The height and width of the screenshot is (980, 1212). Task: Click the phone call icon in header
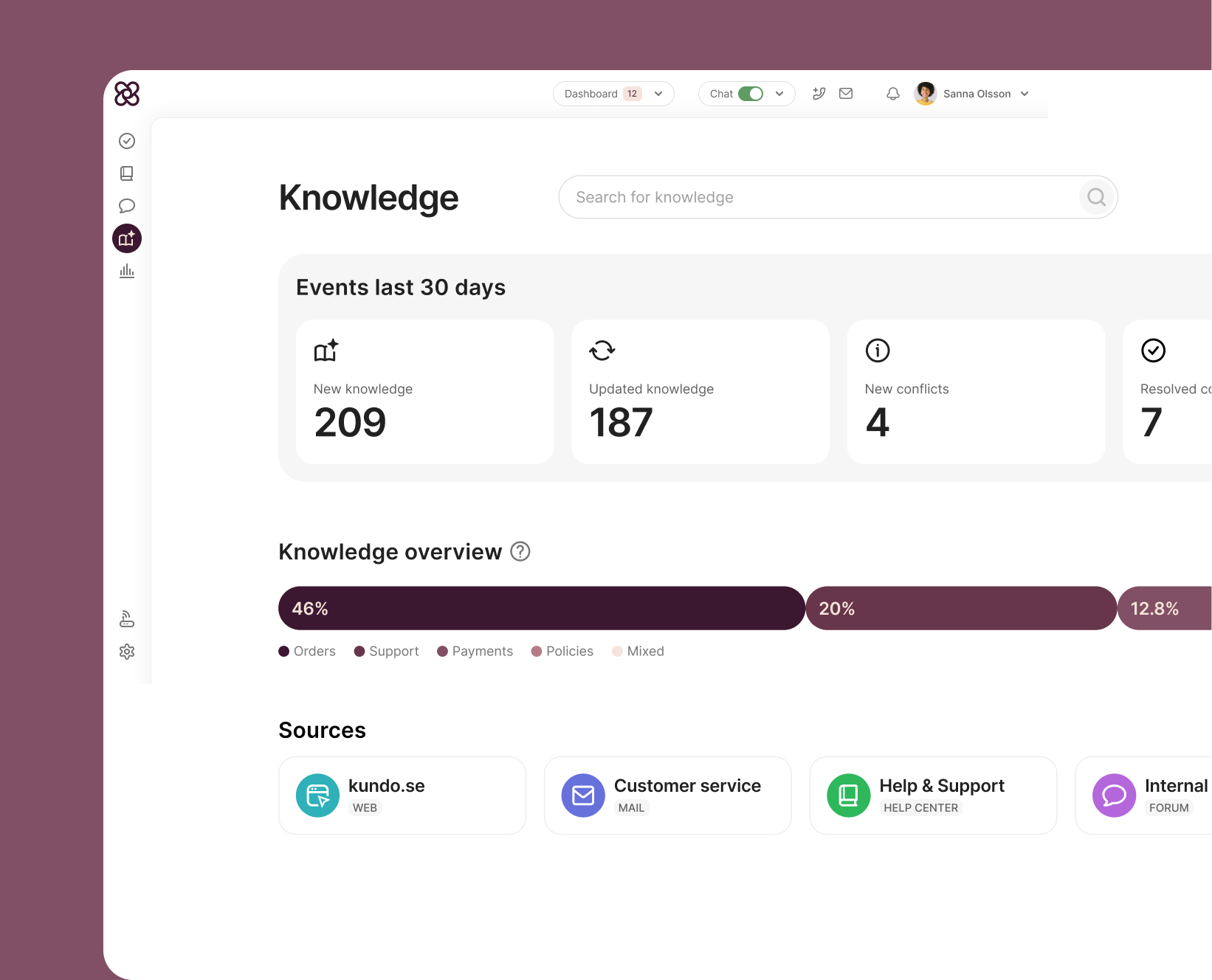tap(819, 94)
